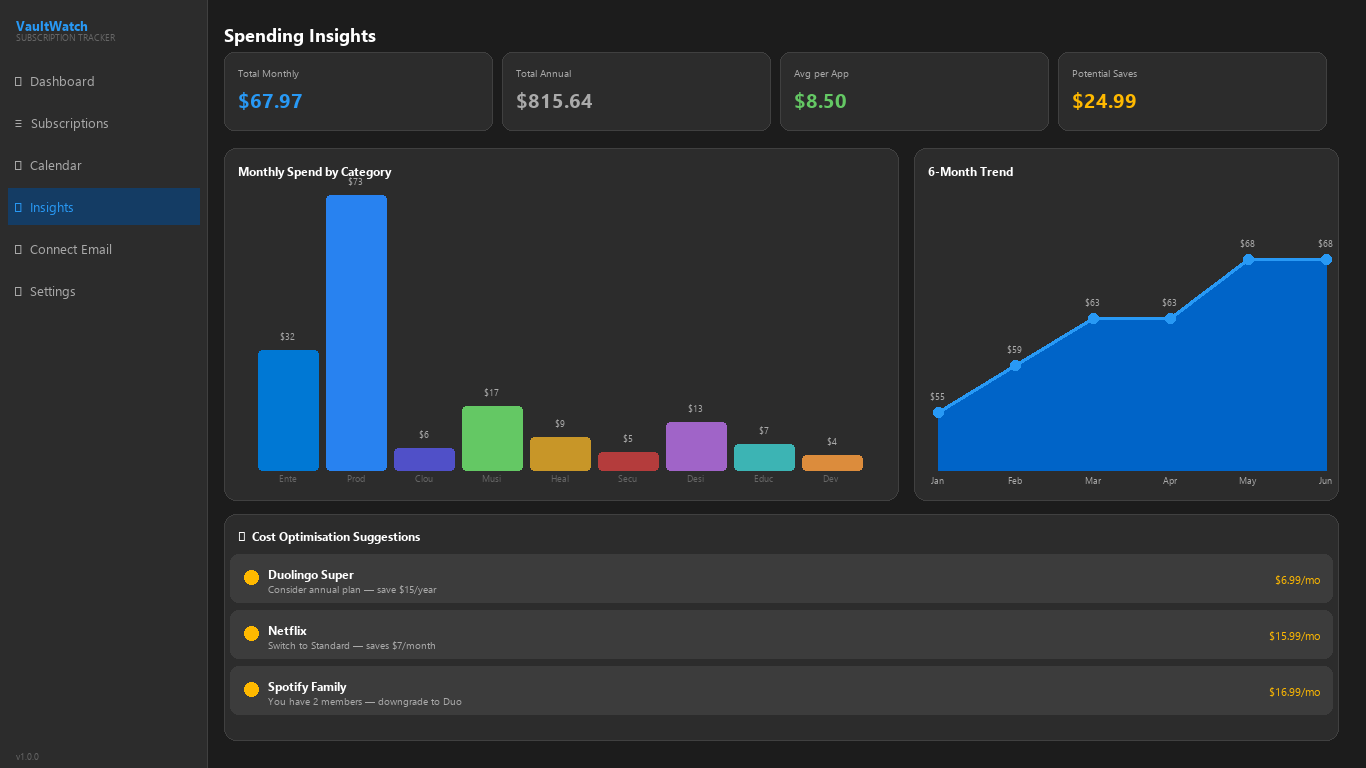This screenshot has width=1366, height=768.
Task: Click the Jan data point at $55
Action: tap(938, 412)
